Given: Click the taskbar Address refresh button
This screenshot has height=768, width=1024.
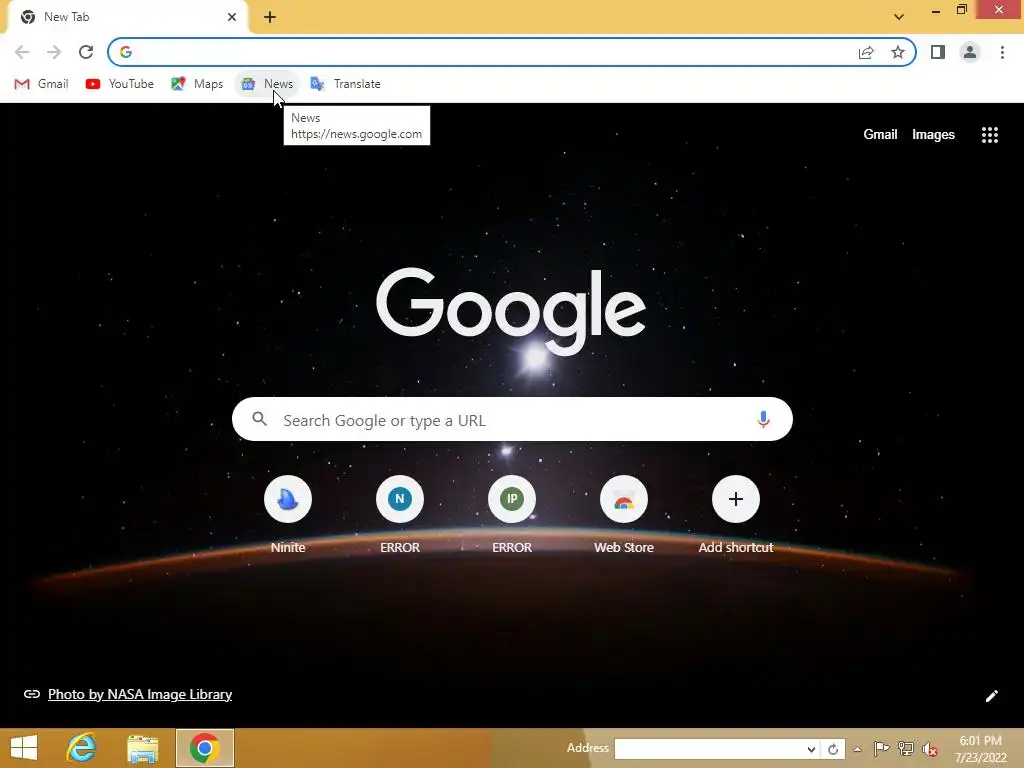Looking at the screenshot, I should click(x=833, y=749).
